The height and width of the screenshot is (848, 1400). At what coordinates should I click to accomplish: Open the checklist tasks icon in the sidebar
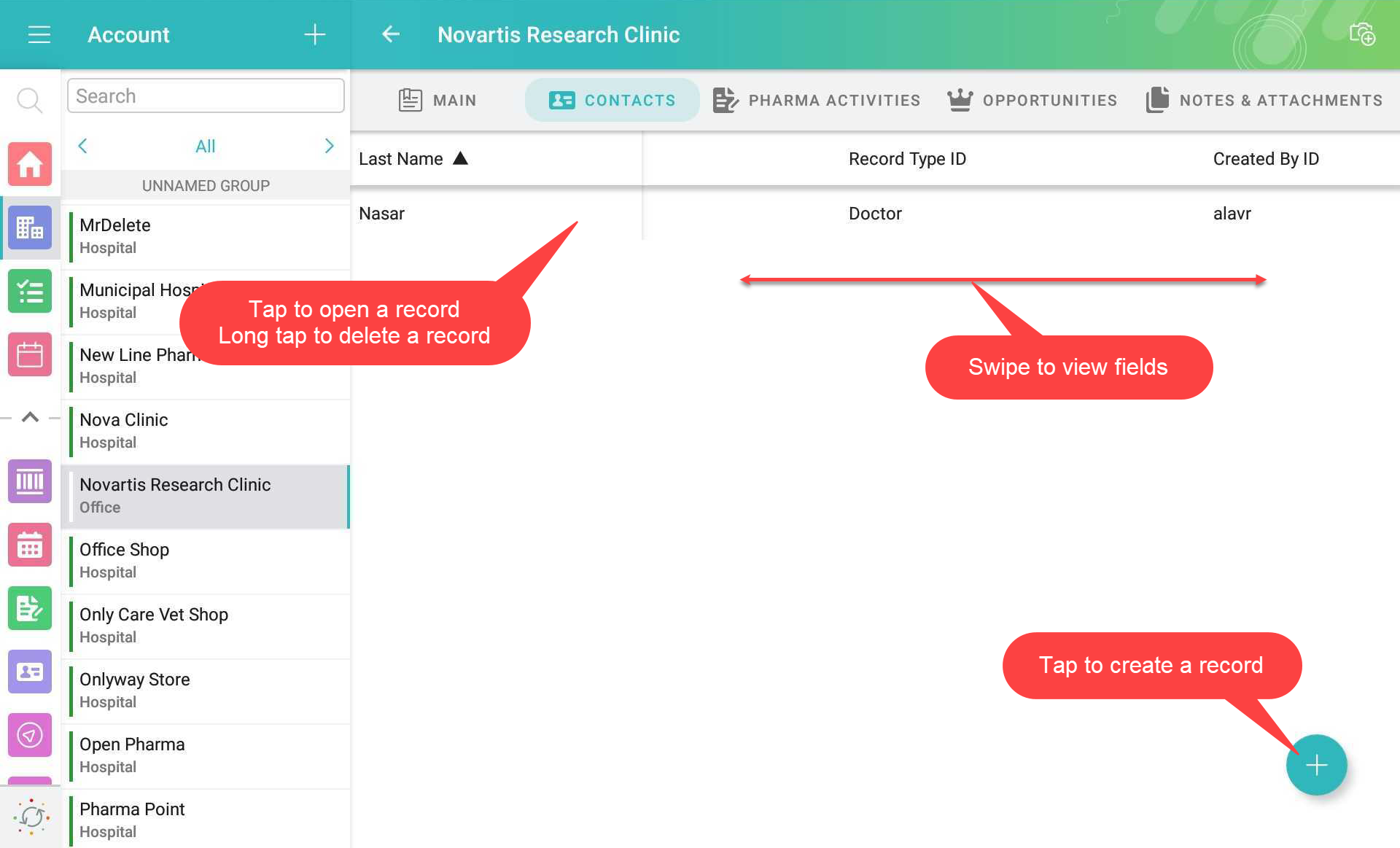(x=30, y=291)
